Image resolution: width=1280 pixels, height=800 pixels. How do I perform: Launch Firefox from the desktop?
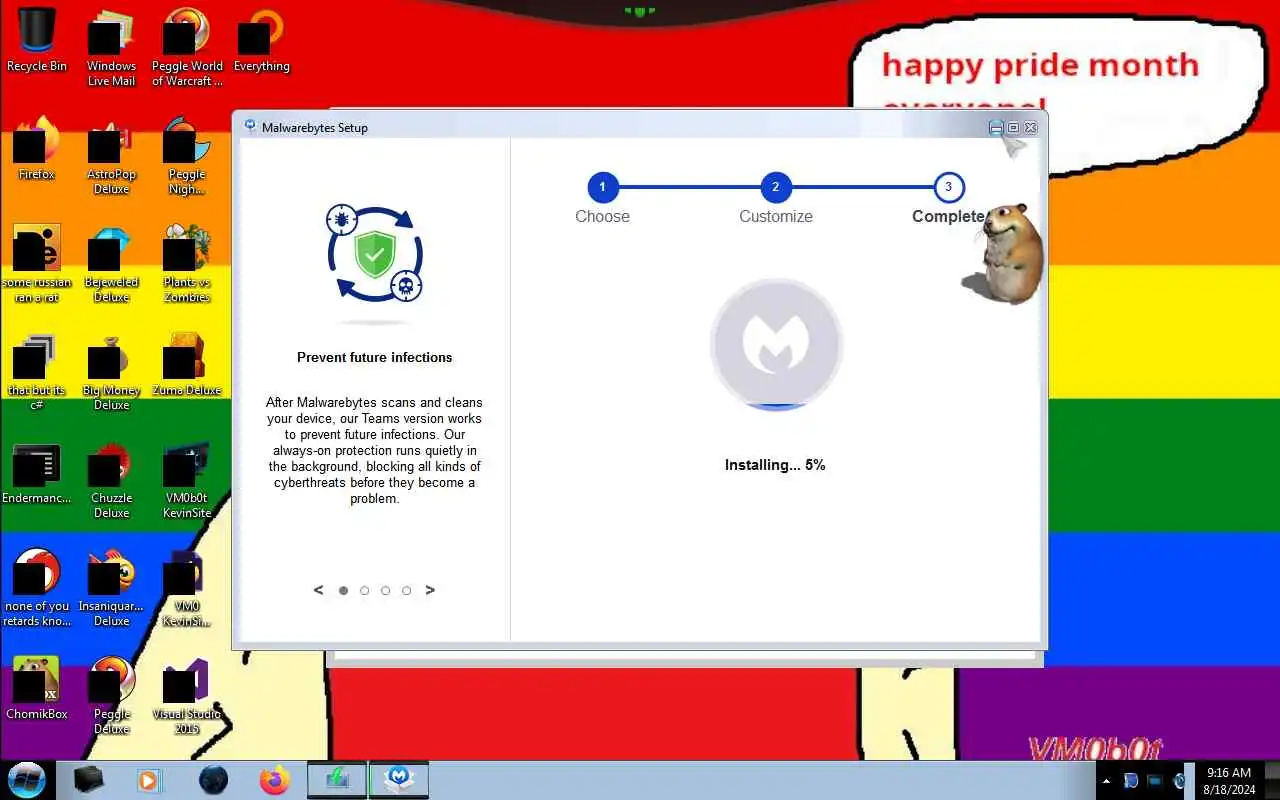tap(37, 148)
